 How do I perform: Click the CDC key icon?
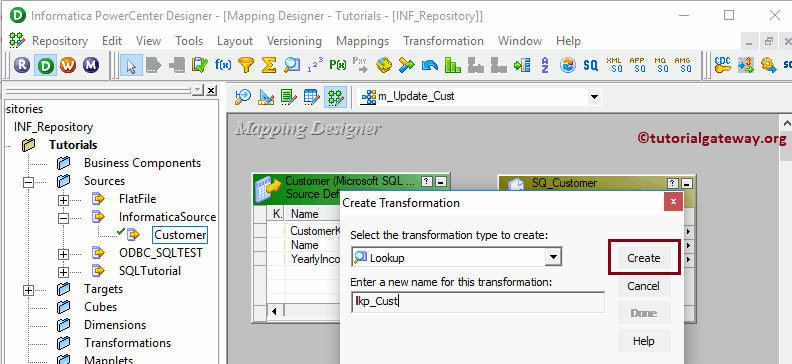(x=723, y=65)
